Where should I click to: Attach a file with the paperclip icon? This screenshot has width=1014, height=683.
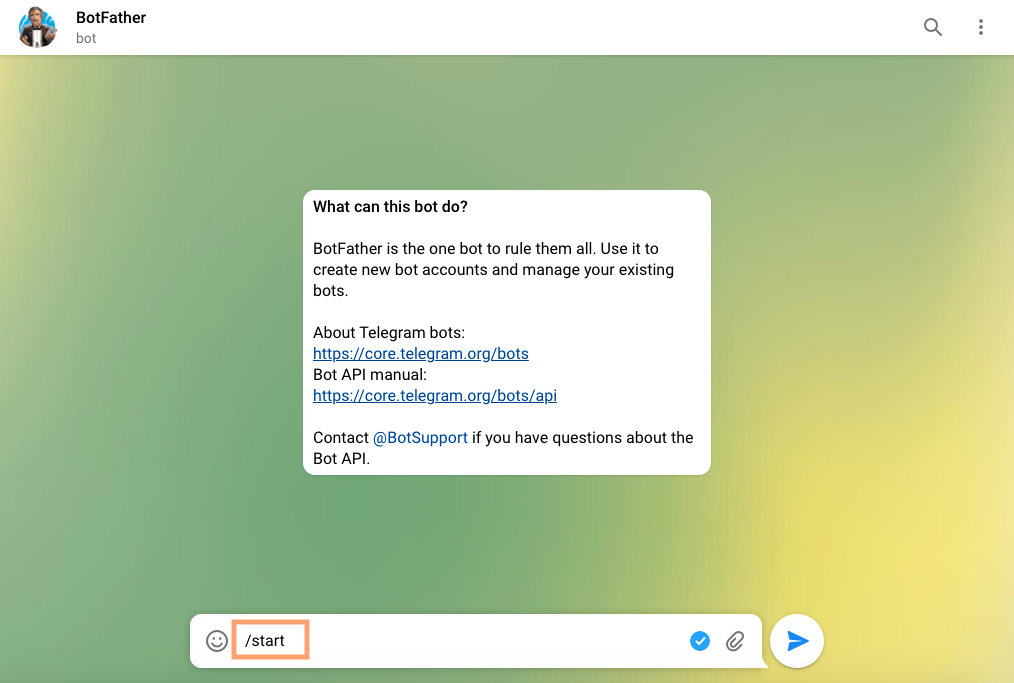point(735,641)
